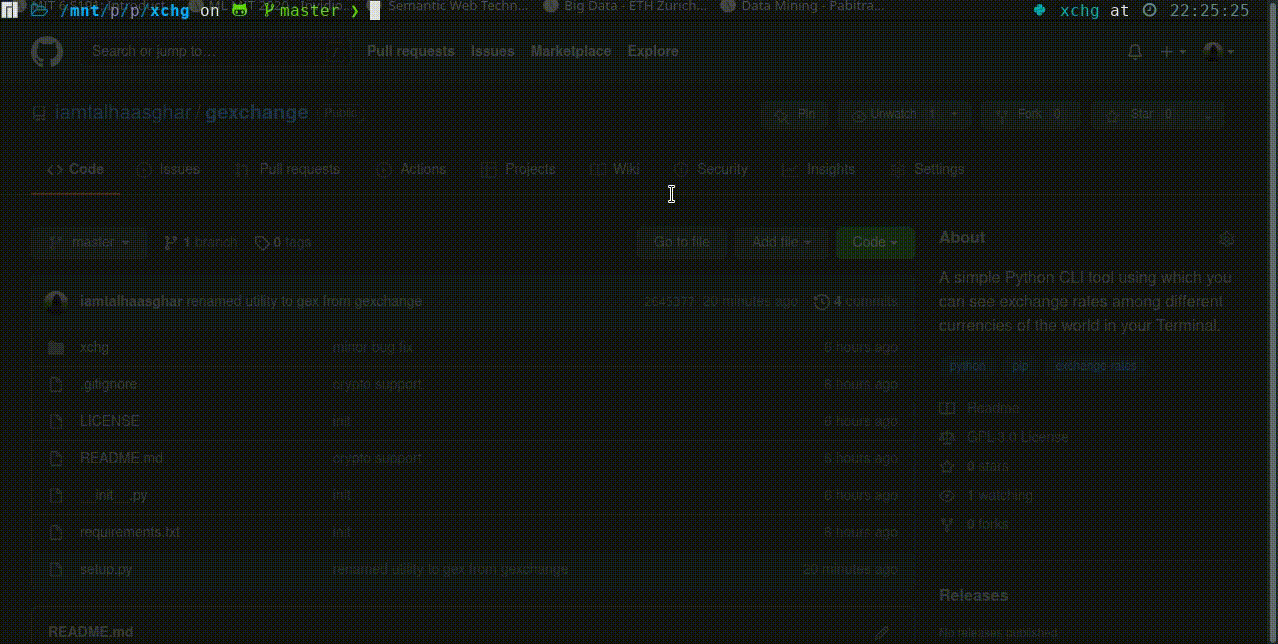Open the .gitignore file
The width and height of the screenshot is (1278, 644).
[x=108, y=385]
